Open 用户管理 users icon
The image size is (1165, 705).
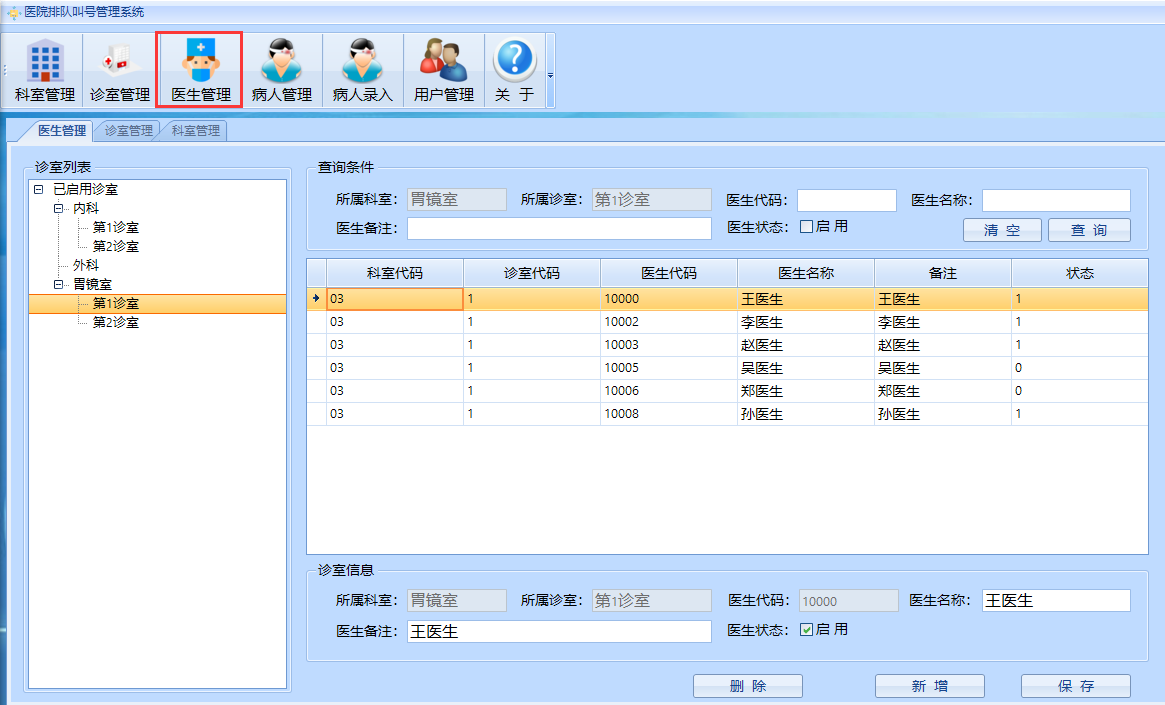[444, 71]
